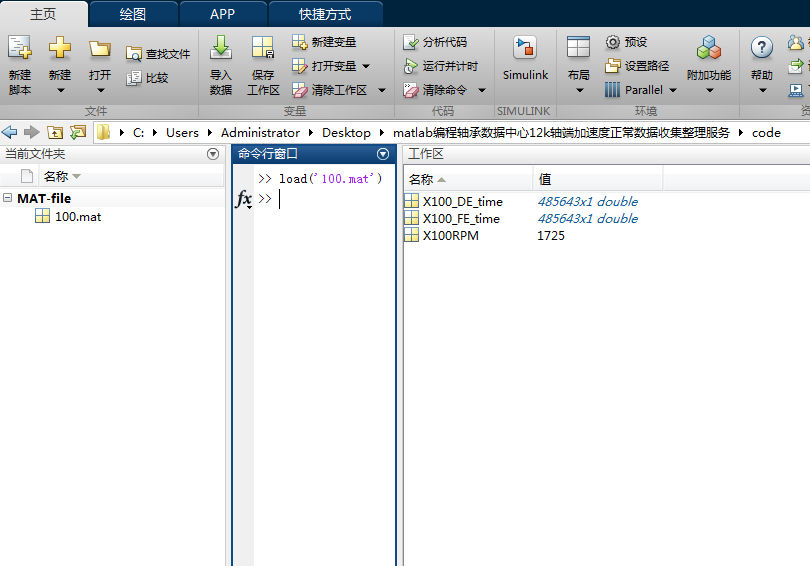Click the Forward arrow in the address bar
Viewport: 810px width, 566px height.
click(x=32, y=133)
